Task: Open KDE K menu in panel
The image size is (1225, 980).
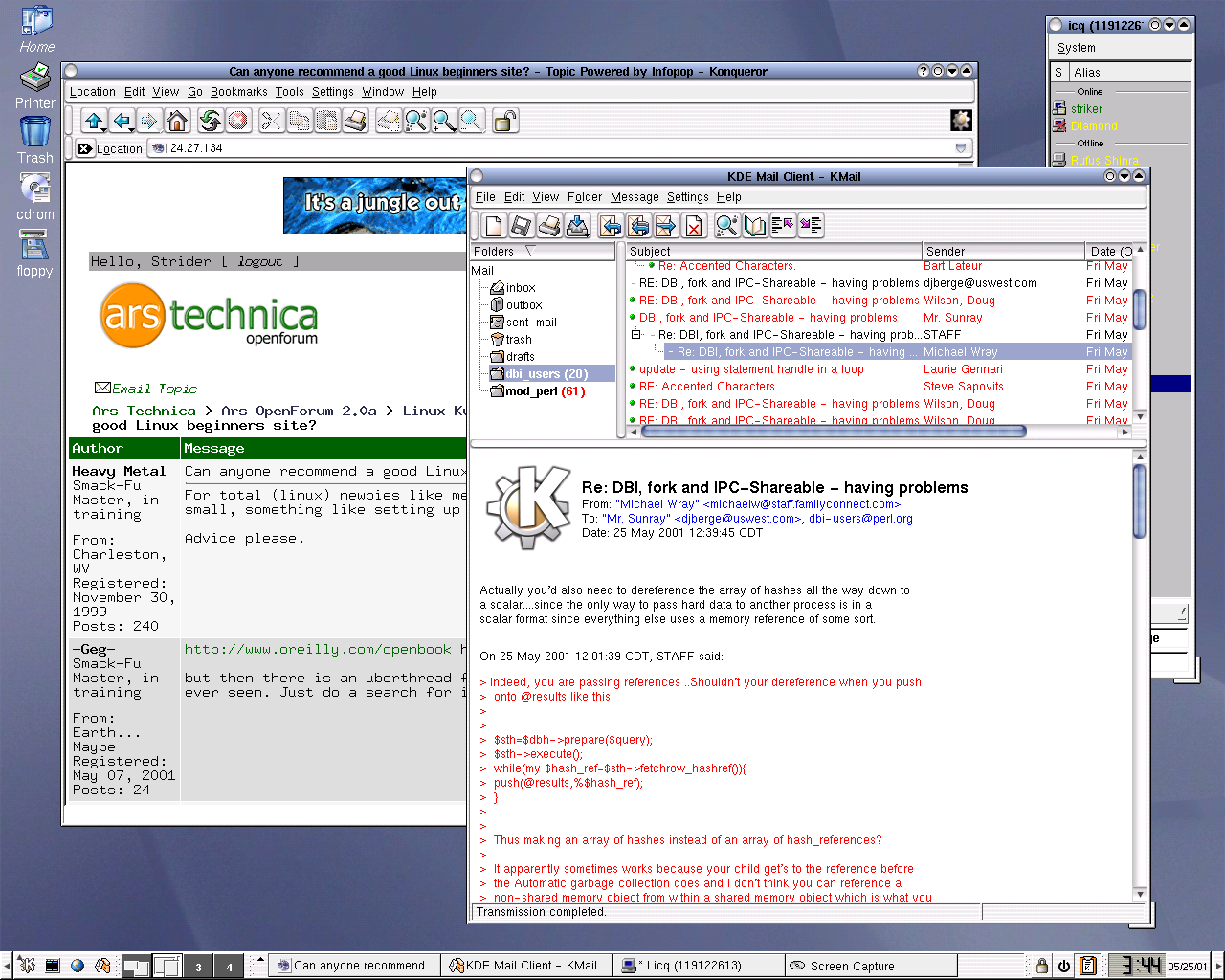Action: 27,966
